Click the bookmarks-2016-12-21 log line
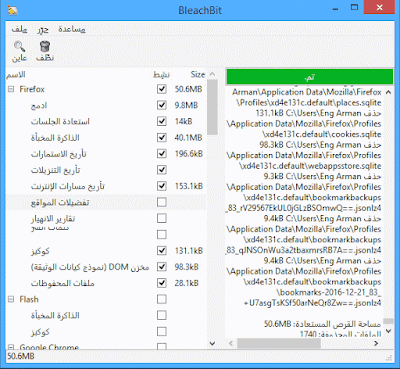This screenshot has width=400, height=369. tap(329, 292)
